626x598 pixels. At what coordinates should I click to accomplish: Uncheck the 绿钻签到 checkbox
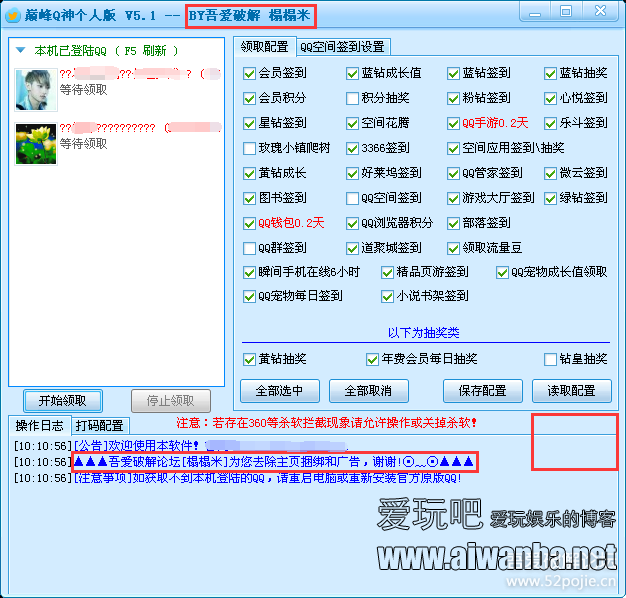(550, 198)
